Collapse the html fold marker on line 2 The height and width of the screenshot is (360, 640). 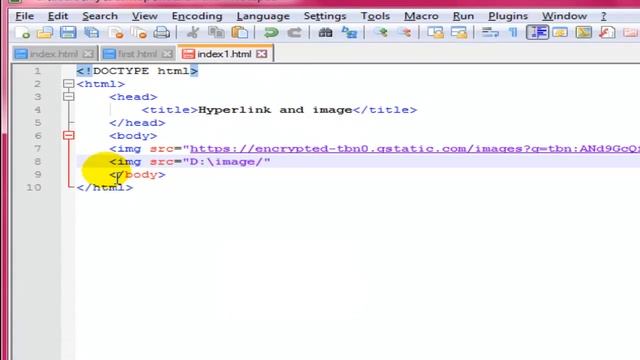[x=69, y=84]
